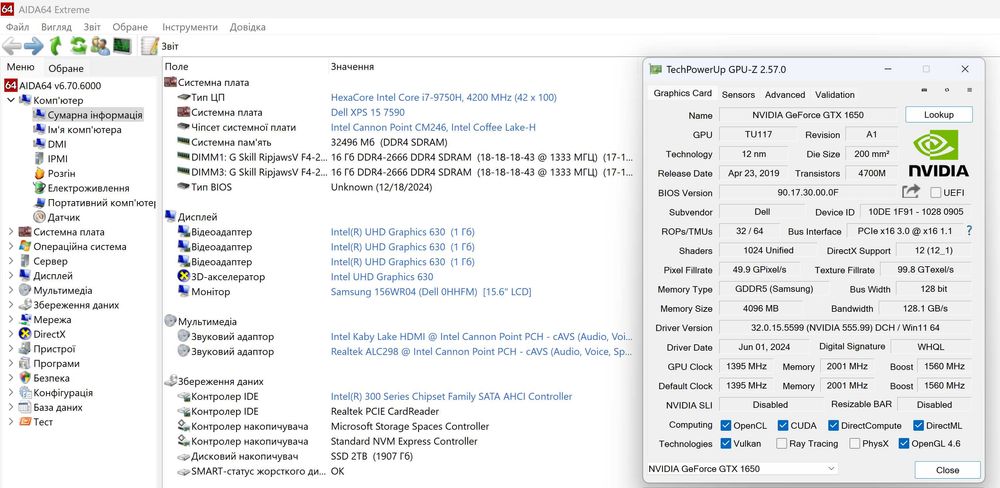
Task: Select the Датчик tree item
Action: (63, 217)
